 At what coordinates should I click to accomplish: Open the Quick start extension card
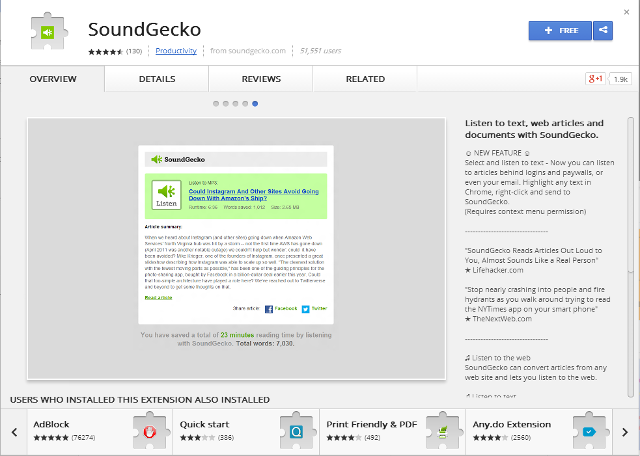(246, 432)
